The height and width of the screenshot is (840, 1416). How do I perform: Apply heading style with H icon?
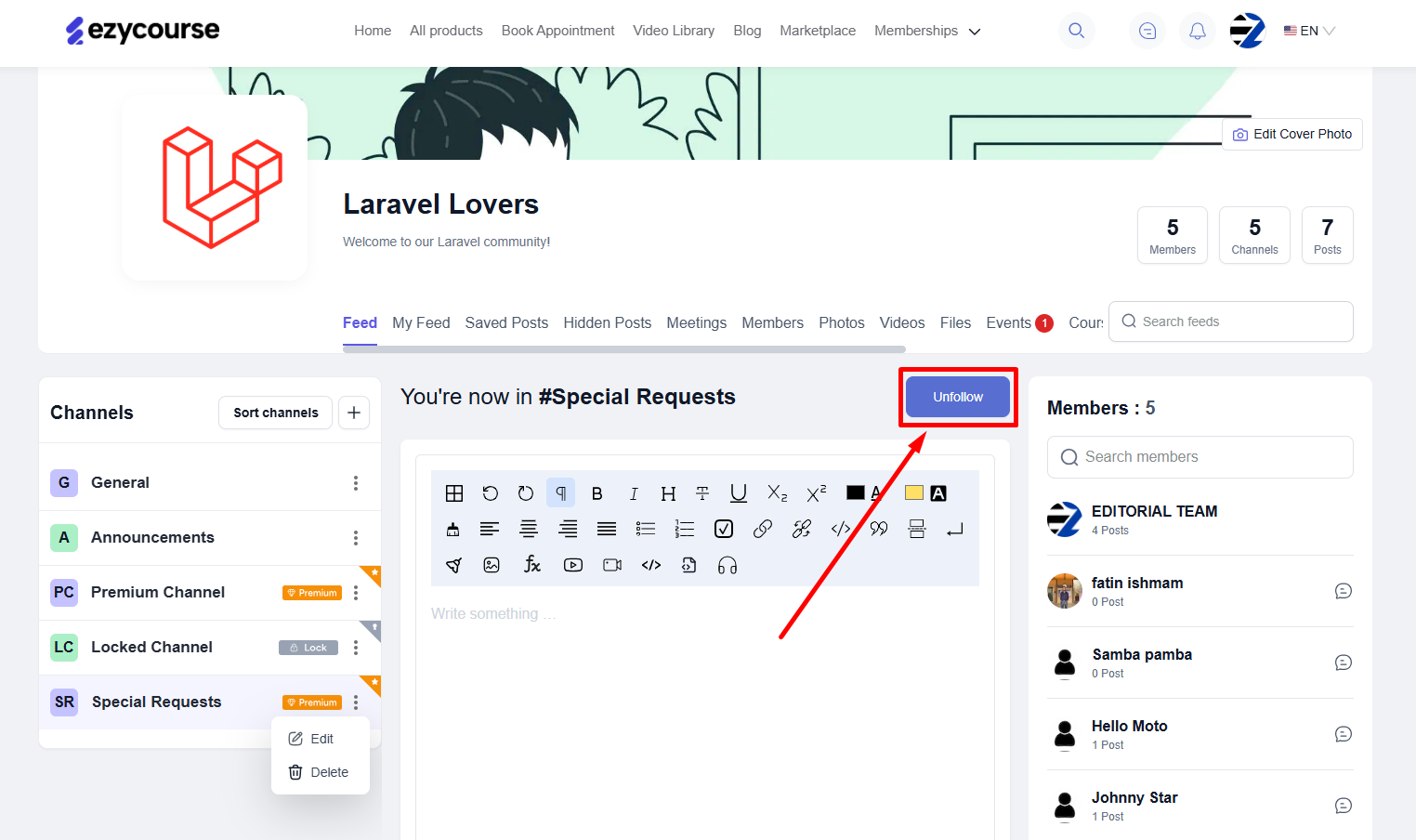(x=668, y=493)
